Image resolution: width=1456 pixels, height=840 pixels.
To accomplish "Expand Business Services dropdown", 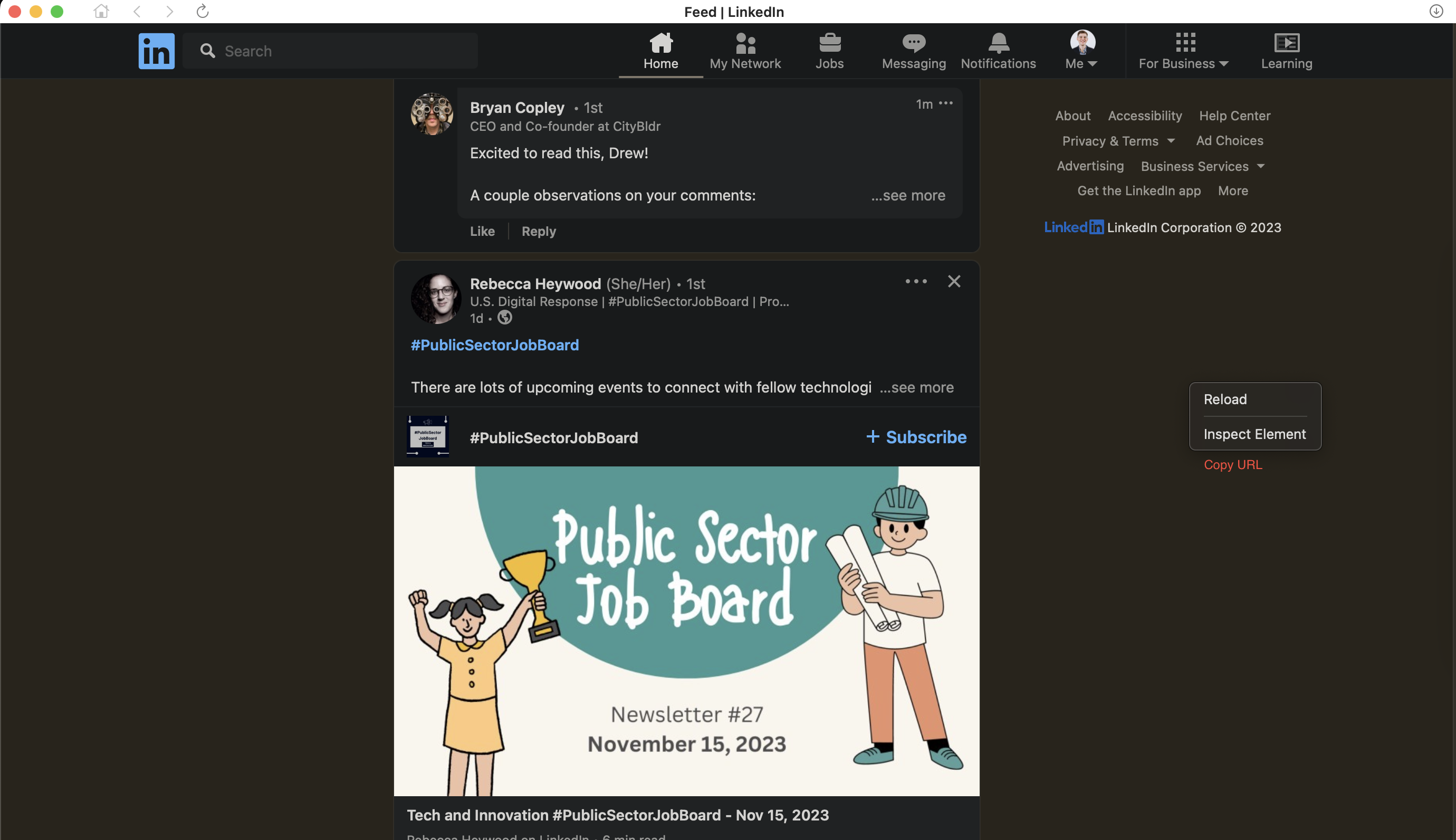I will 1203,166.
